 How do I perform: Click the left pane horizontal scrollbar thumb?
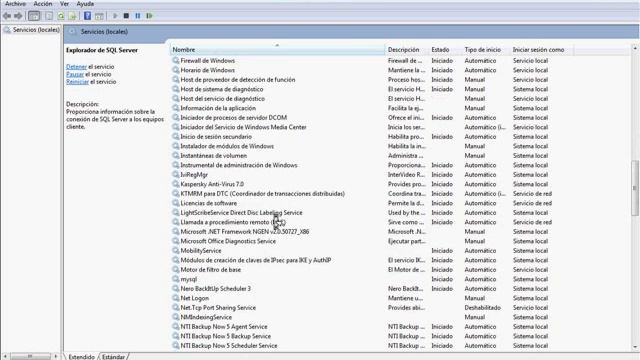click(30, 356)
